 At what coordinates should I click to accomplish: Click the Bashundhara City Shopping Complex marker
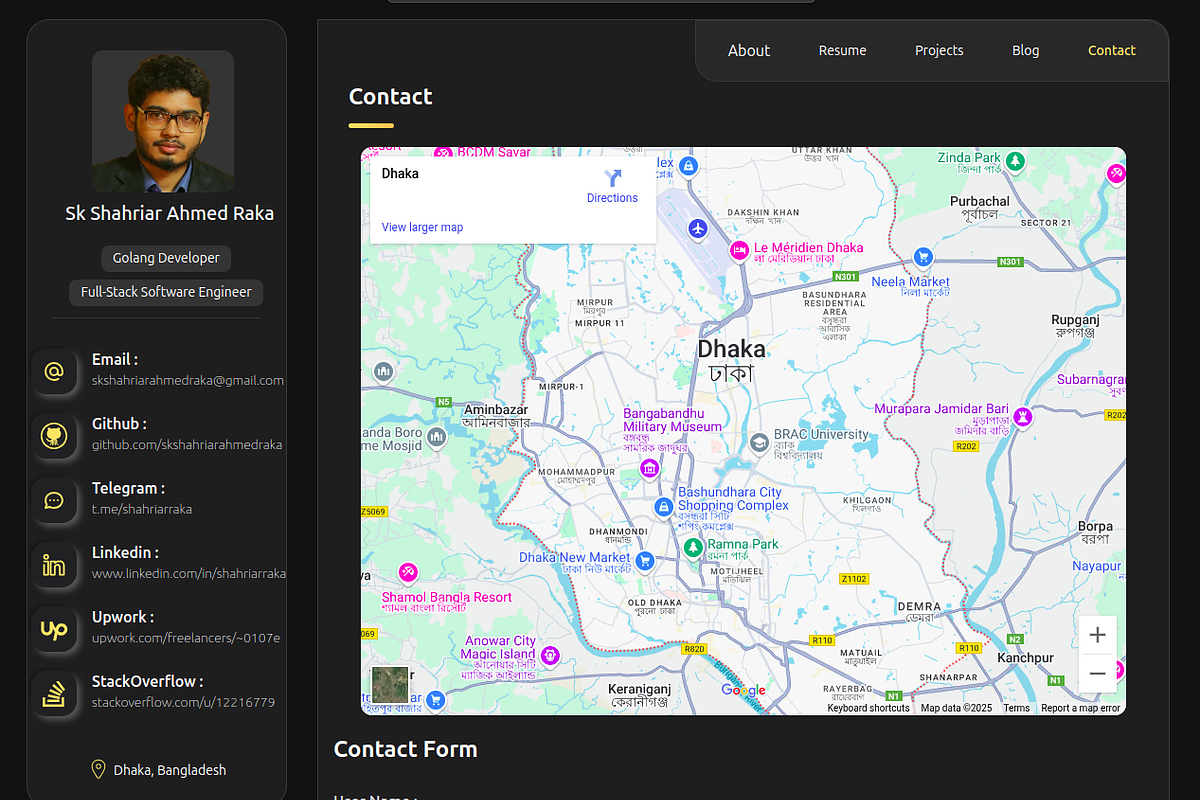click(x=663, y=507)
